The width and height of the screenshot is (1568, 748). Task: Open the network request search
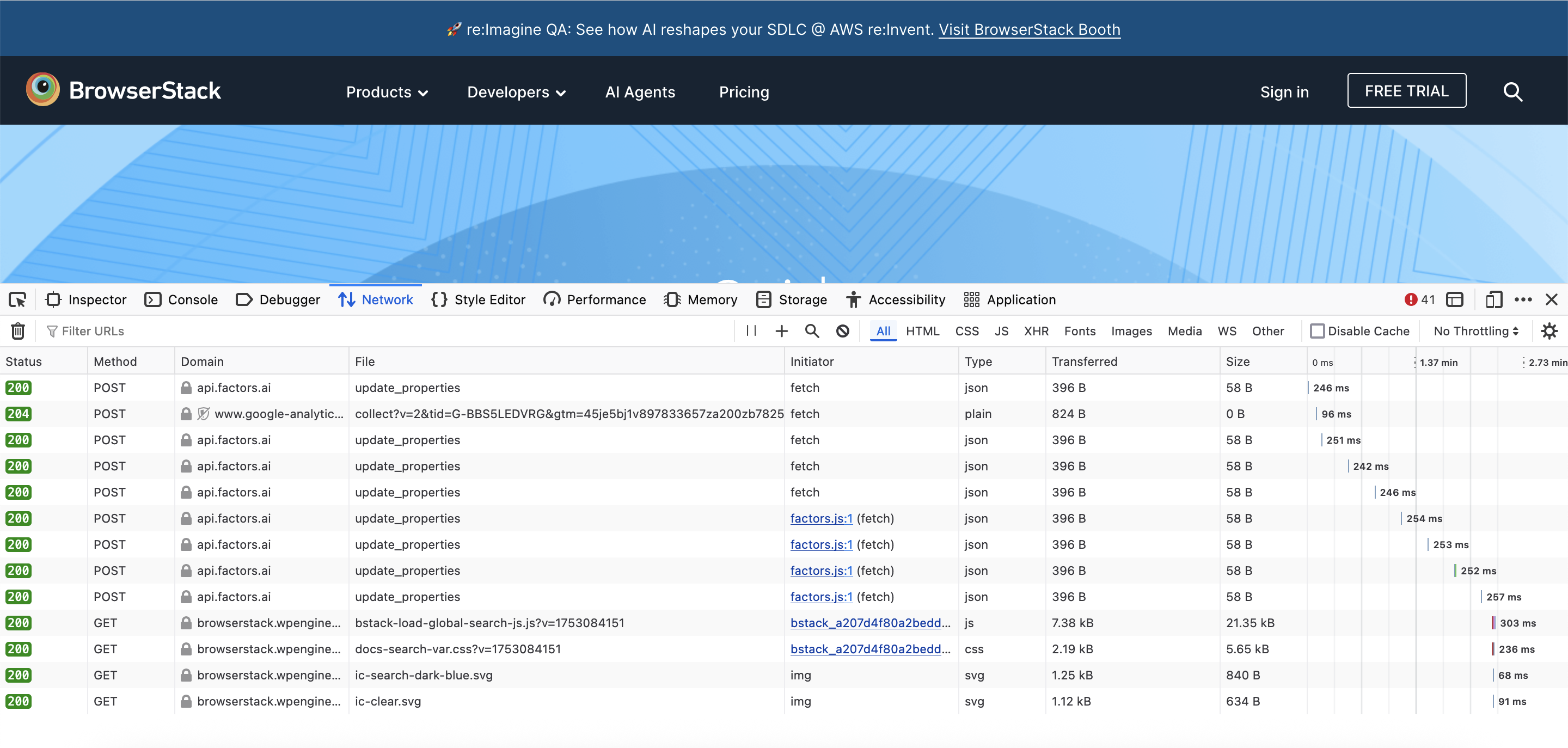click(812, 330)
